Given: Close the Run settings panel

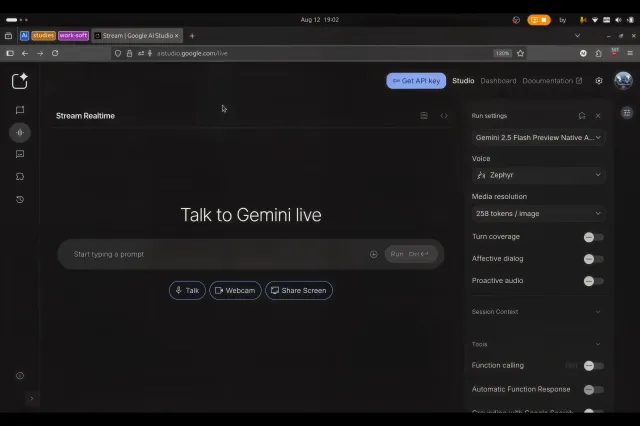Looking at the screenshot, I should point(598,116).
